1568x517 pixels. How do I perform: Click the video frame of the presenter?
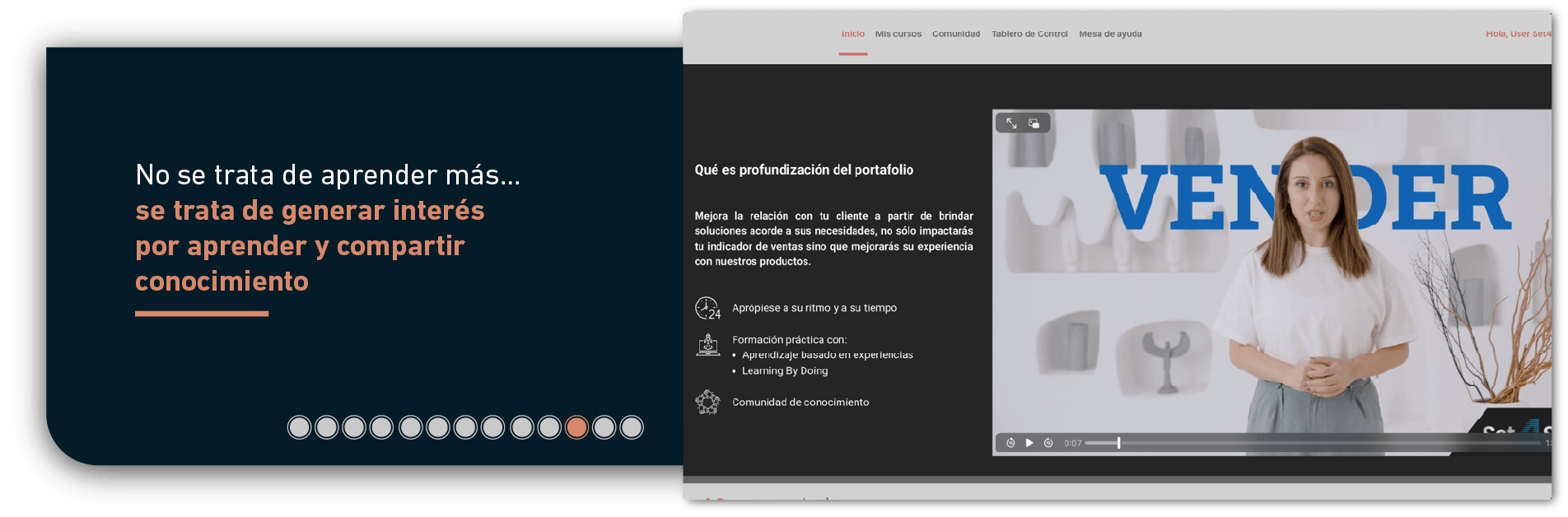[x=1272, y=282]
